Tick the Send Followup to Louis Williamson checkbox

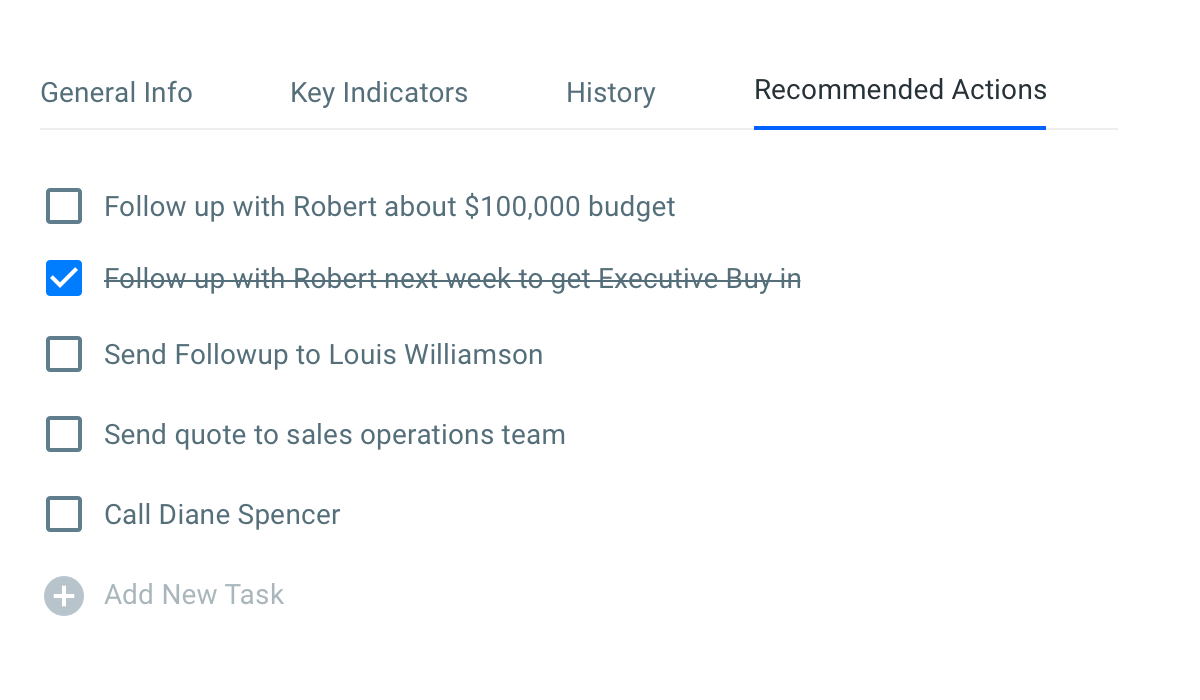(x=64, y=355)
